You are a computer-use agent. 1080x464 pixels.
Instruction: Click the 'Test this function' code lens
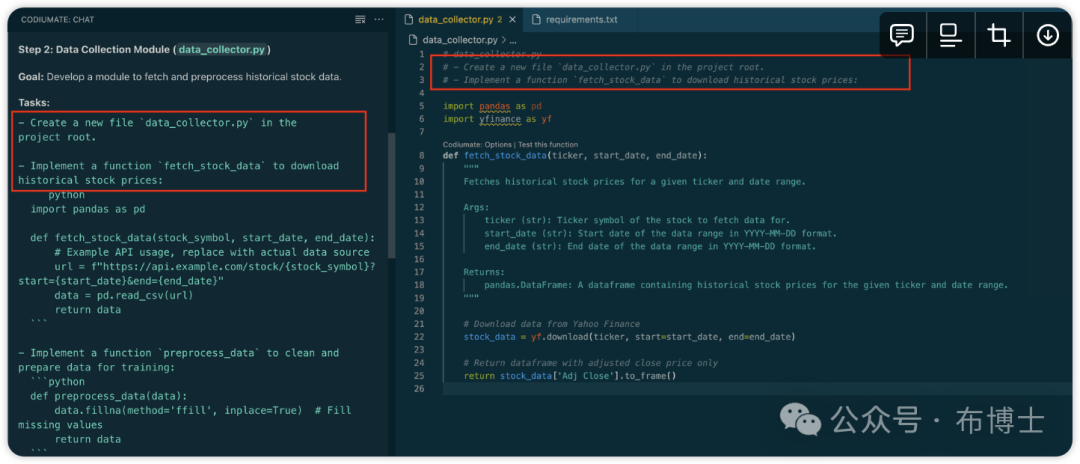pyautogui.click(x=548, y=144)
